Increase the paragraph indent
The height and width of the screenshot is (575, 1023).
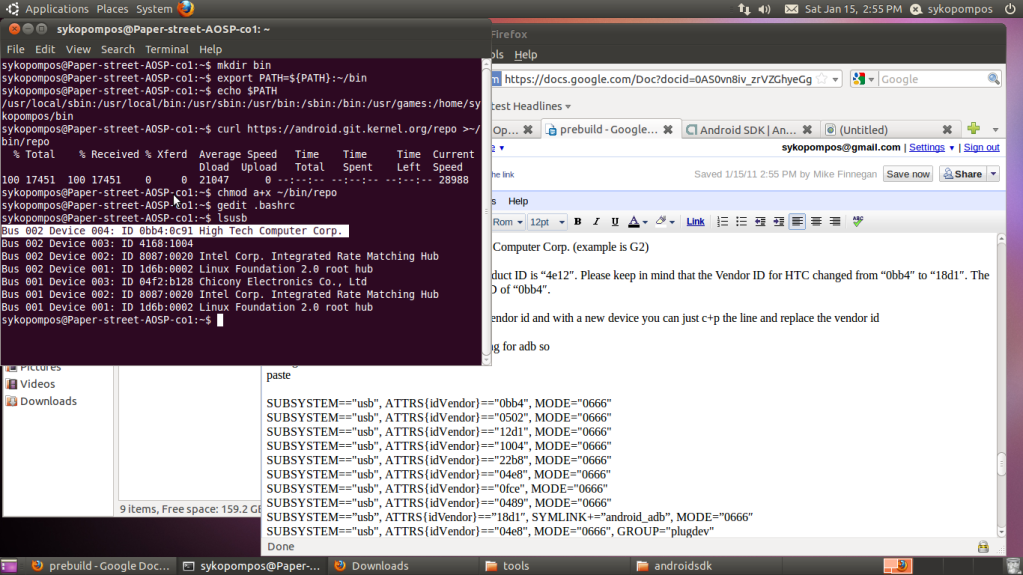(778, 222)
